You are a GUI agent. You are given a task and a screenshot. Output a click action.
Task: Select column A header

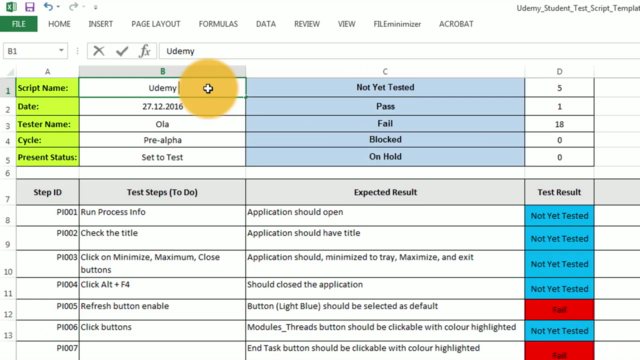click(47, 71)
